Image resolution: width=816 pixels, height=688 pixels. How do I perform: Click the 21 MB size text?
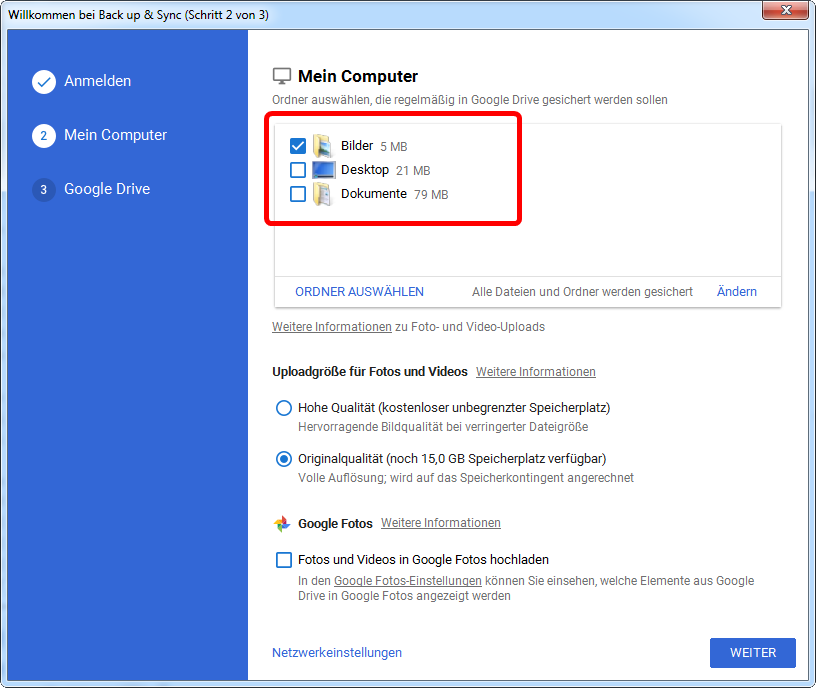click(413, 171)
